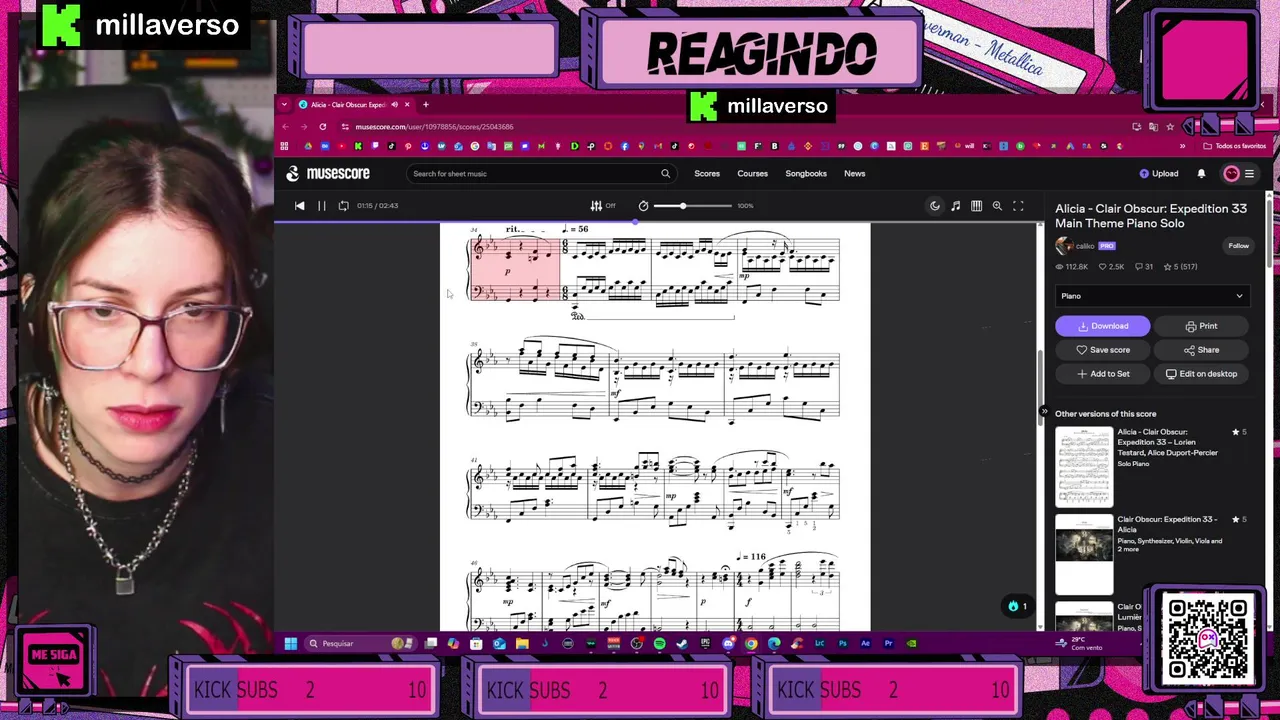Screen dimensions: 1280x720
Task: Click the MuseScore logo
Action: coord(328,173)
